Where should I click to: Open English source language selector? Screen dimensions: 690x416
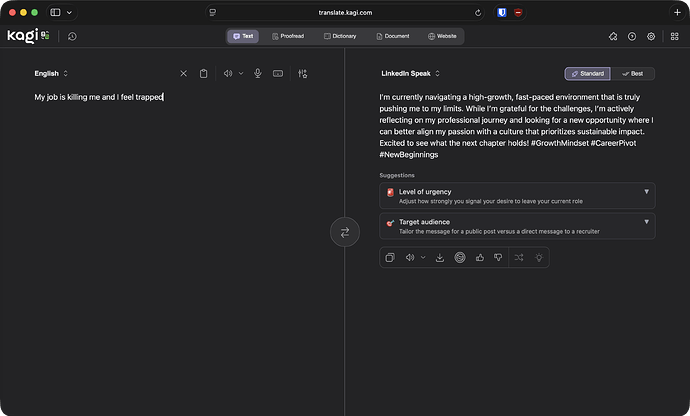coord(51,74)
